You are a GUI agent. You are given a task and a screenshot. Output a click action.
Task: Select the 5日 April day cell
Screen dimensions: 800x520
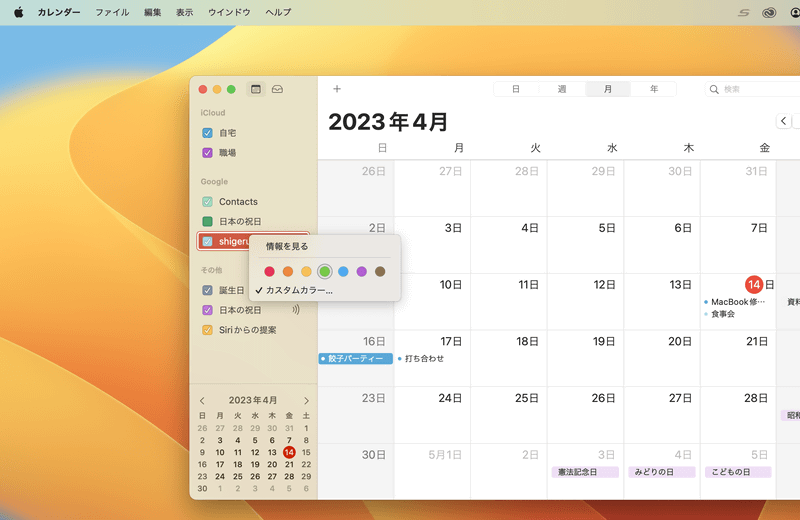585,245
